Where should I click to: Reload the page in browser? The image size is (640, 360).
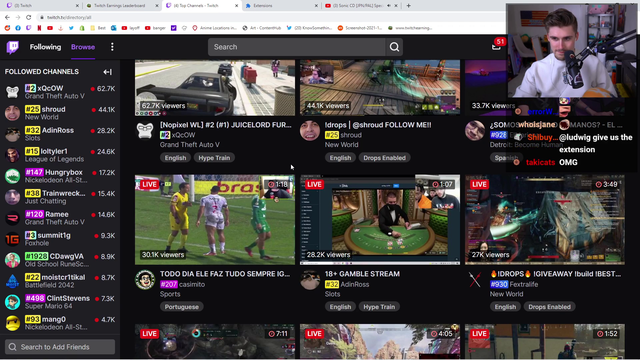[x=28, y=17]
